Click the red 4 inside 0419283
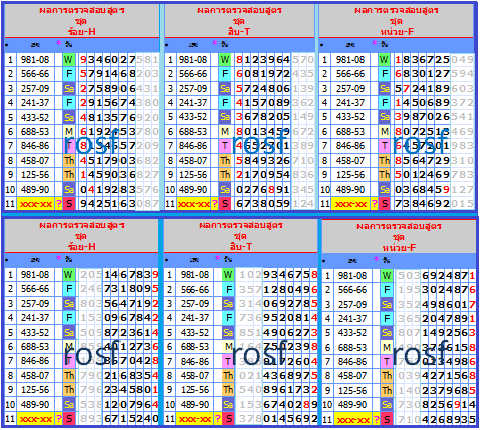 tap(91, 190)
